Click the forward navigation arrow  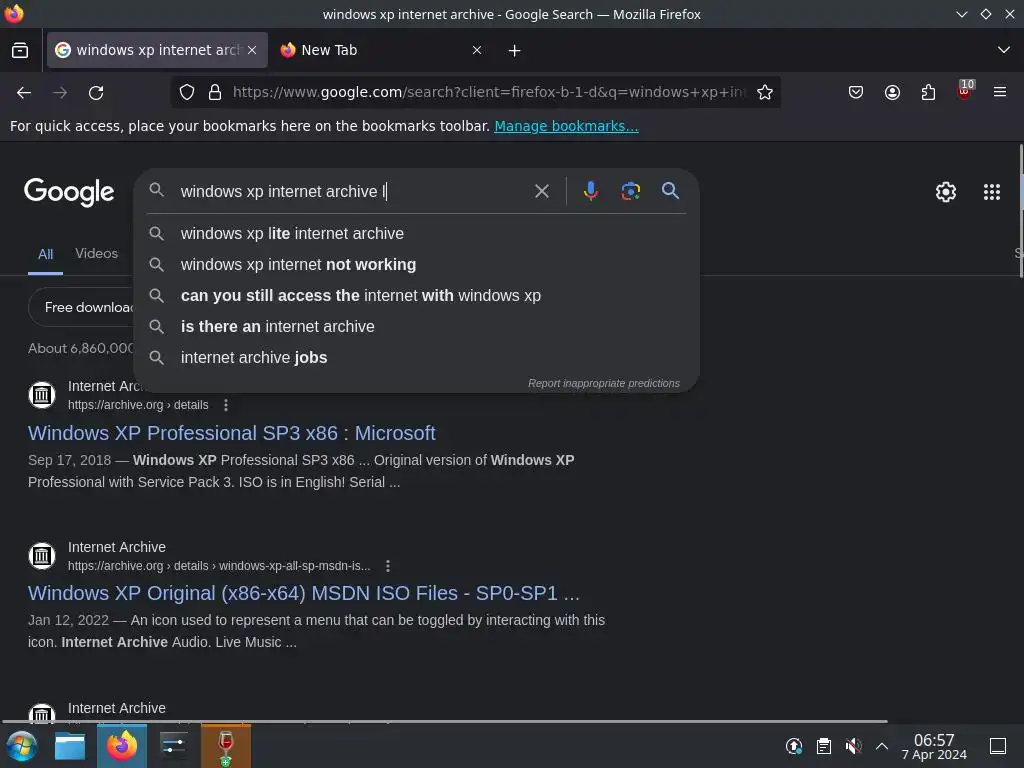coord(60,93)
